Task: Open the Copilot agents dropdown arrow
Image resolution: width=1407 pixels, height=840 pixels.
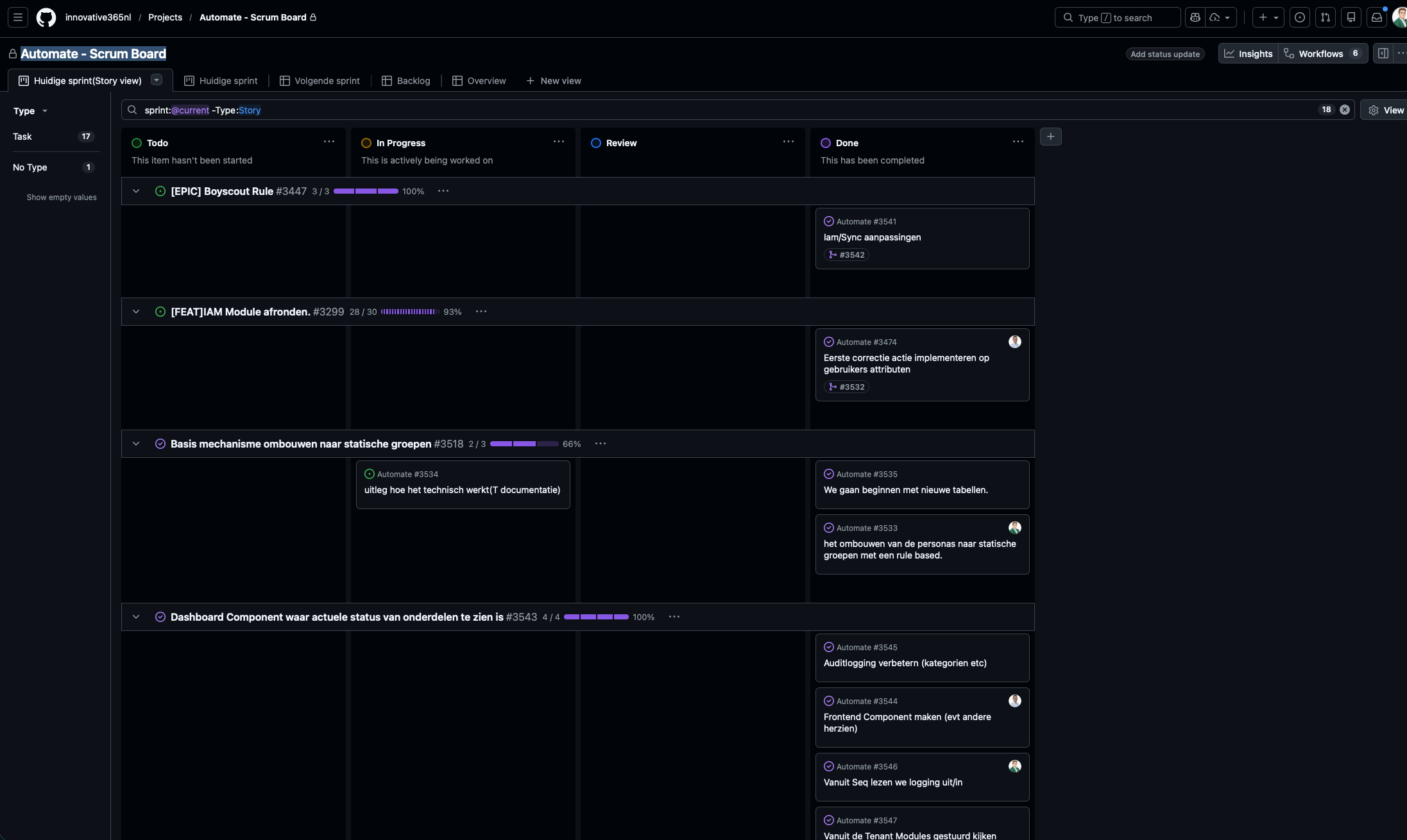Action: tap(1220, 17)
